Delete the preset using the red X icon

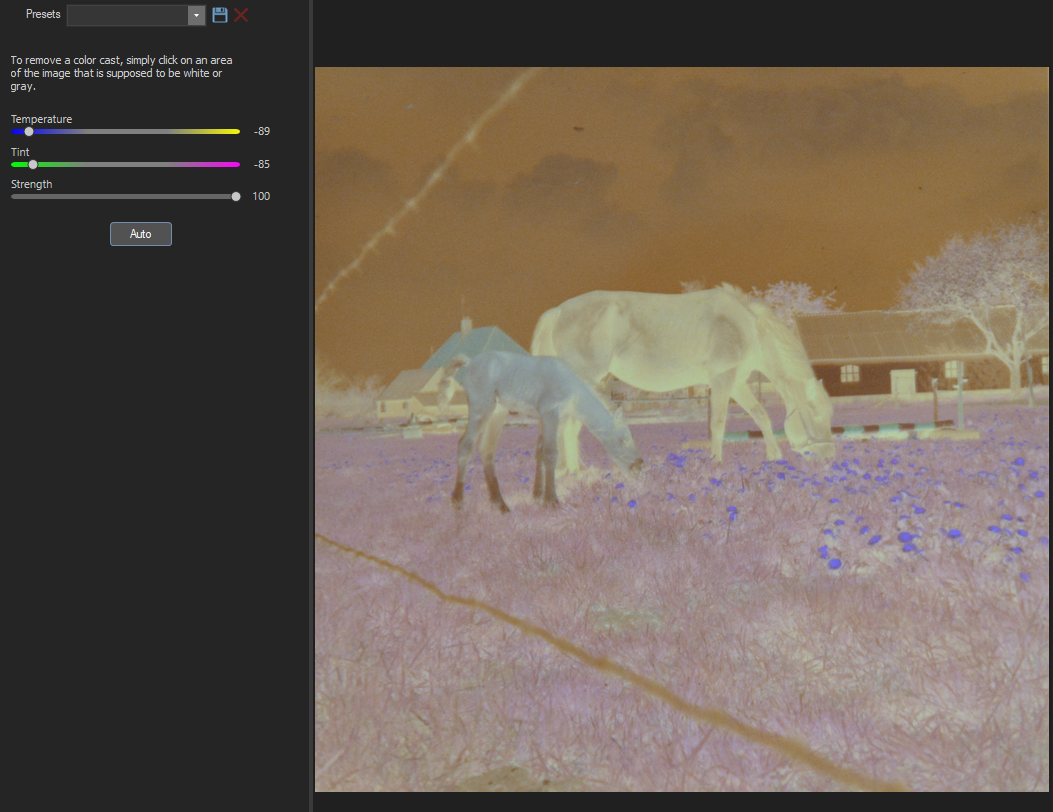click(241, 15)
